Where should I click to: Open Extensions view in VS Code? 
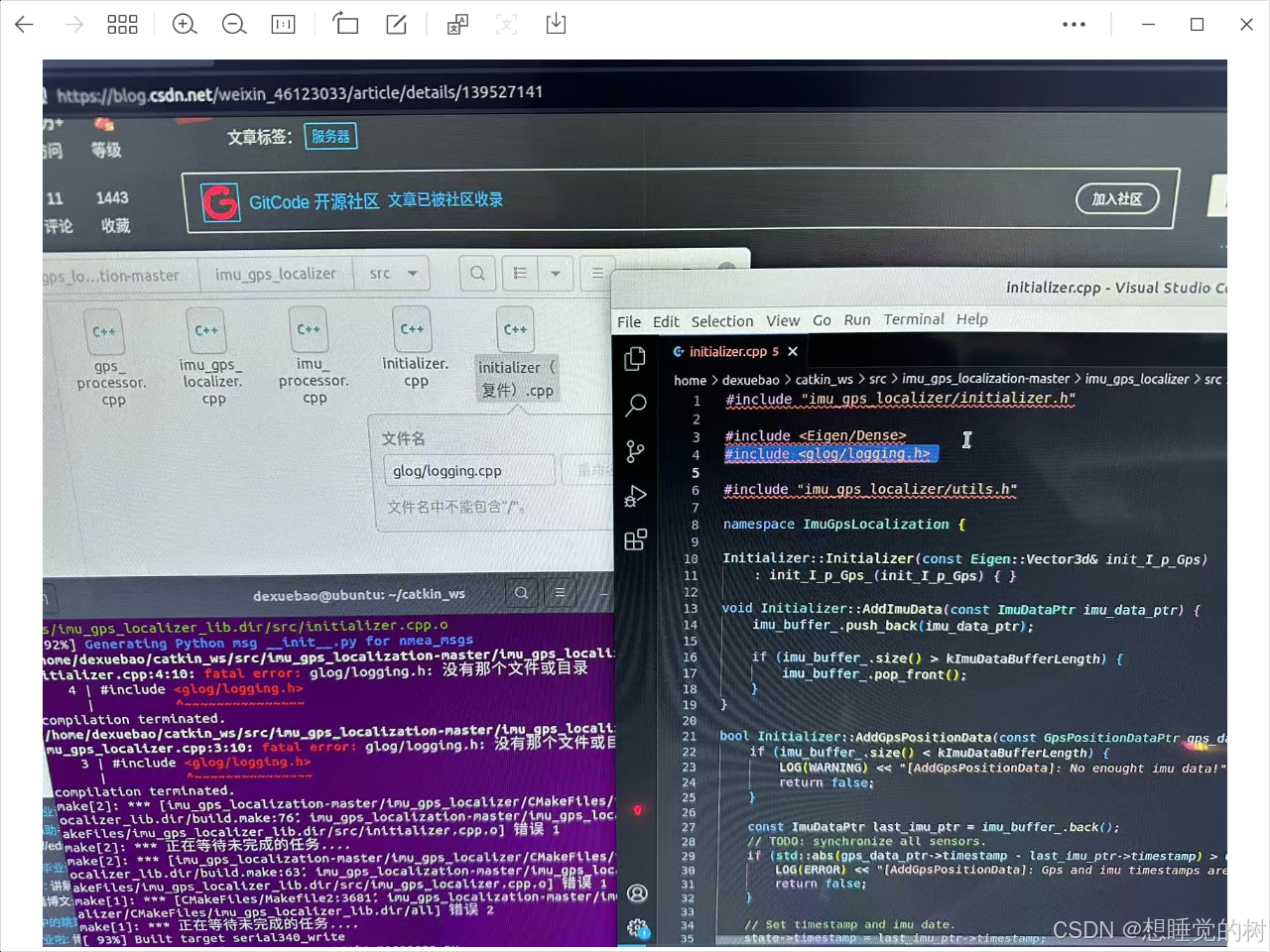click(x=636, y=539)
